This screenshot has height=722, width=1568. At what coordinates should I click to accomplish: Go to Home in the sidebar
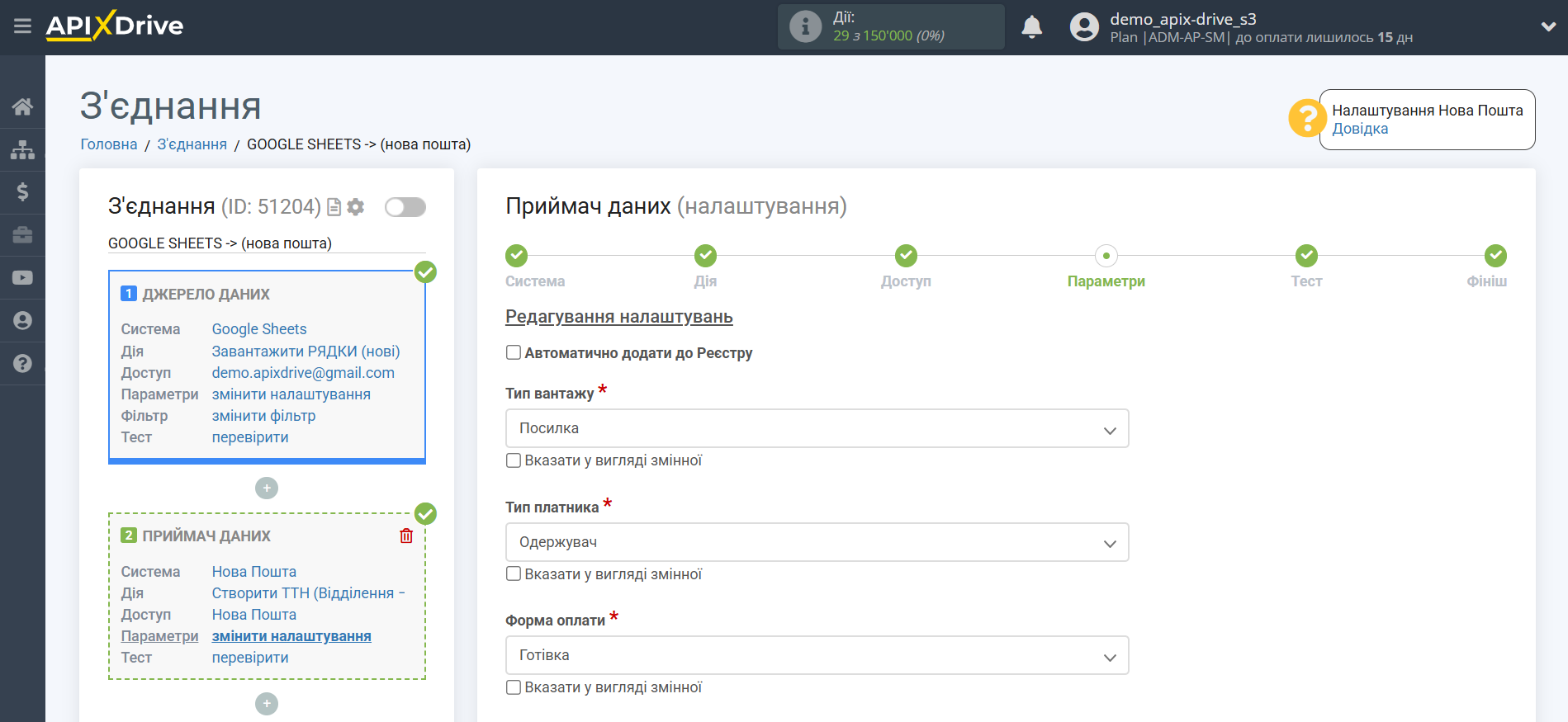(22, 106)
